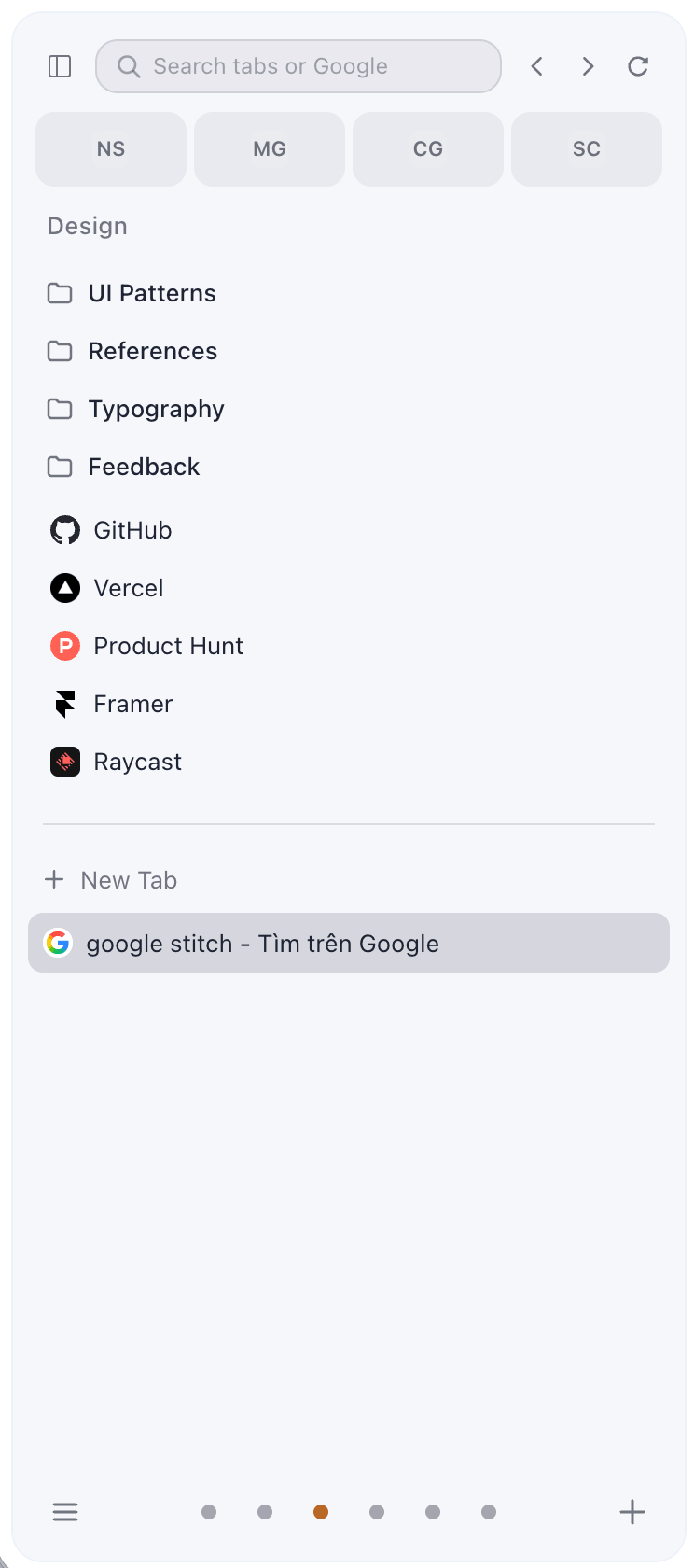Image resolution: width=694 pixels, height=1568 pixels.
Task: Select the SC pinned tile
Action: click(x=587, y=149)
